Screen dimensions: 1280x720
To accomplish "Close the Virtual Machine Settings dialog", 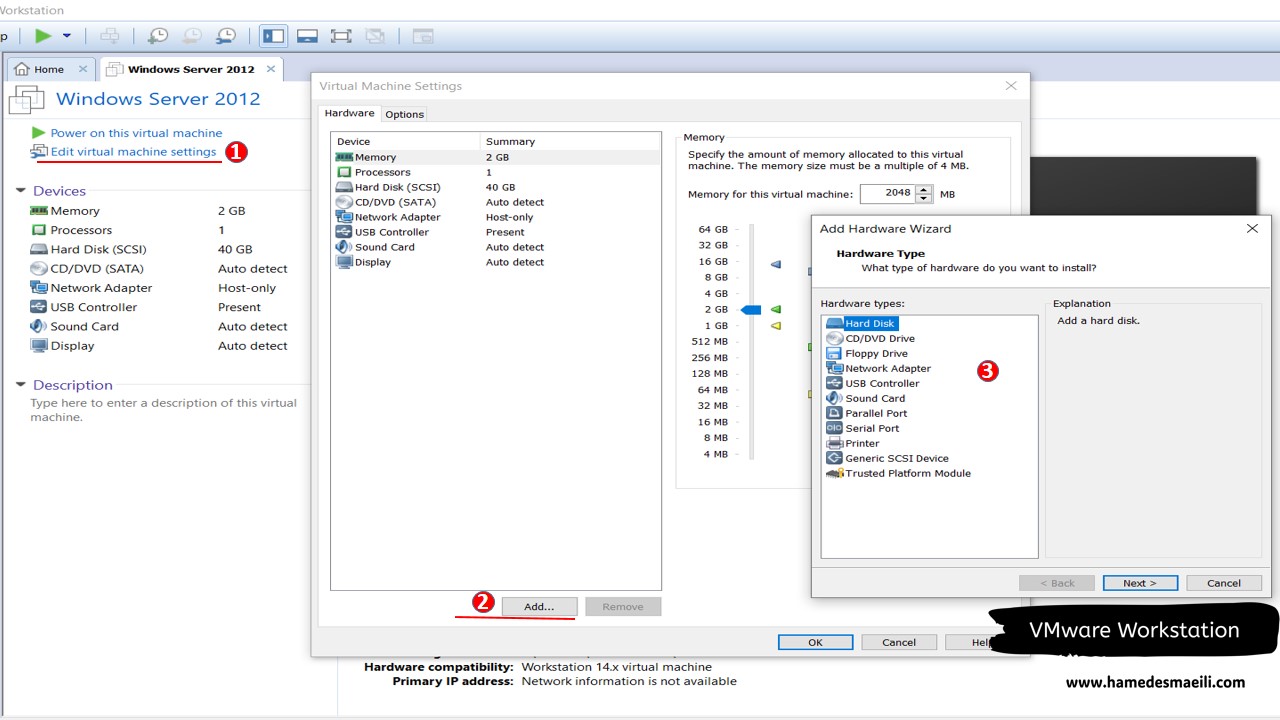I will (1011, 86).
